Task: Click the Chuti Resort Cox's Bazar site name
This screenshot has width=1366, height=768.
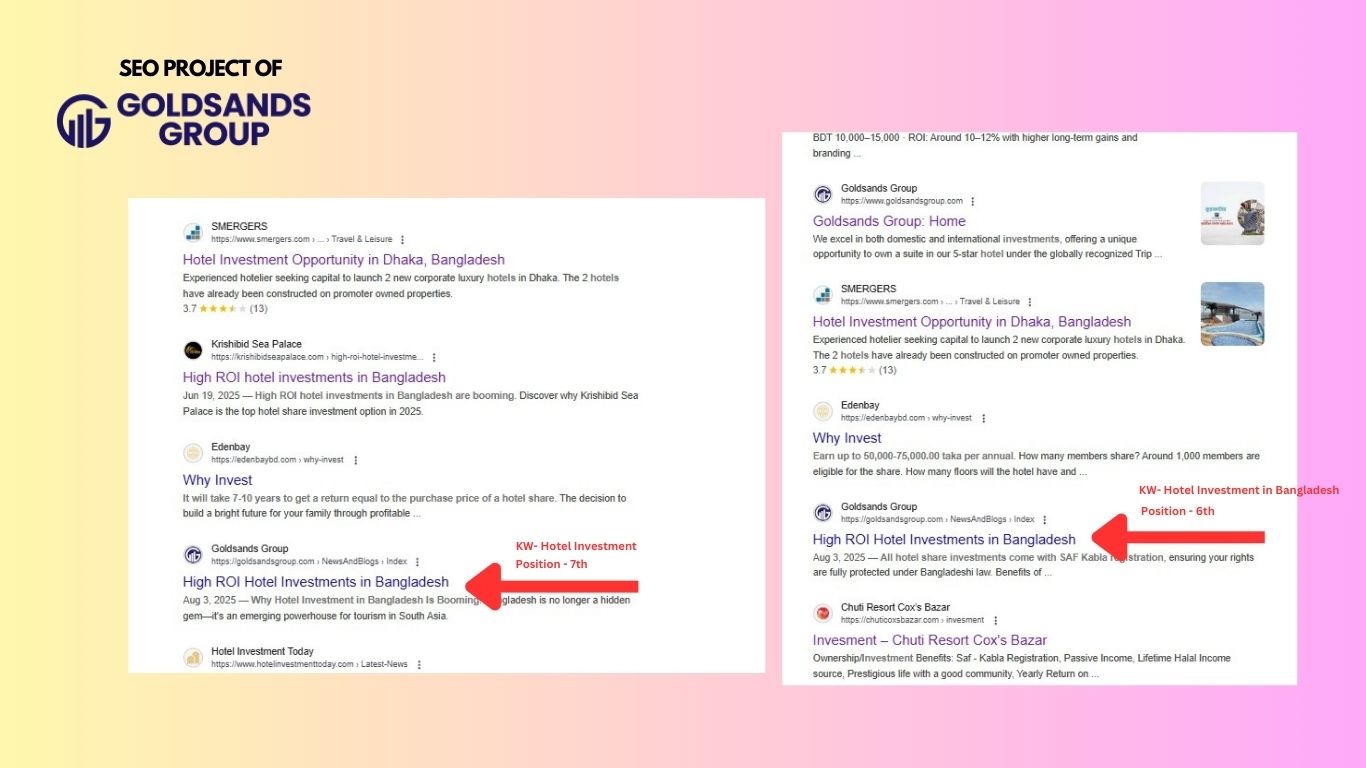Action: point(895,607)
